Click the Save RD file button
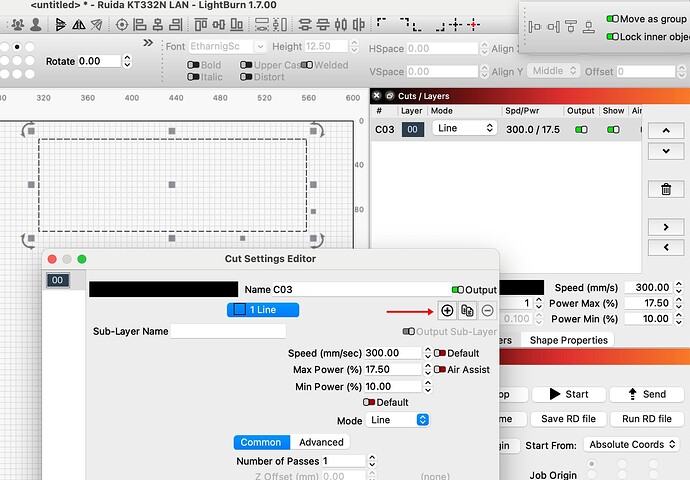 568,419
